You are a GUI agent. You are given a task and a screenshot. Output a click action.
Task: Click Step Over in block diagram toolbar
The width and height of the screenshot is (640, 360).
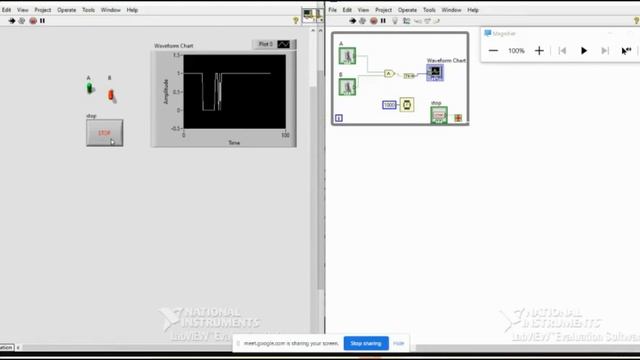point(427,21)
